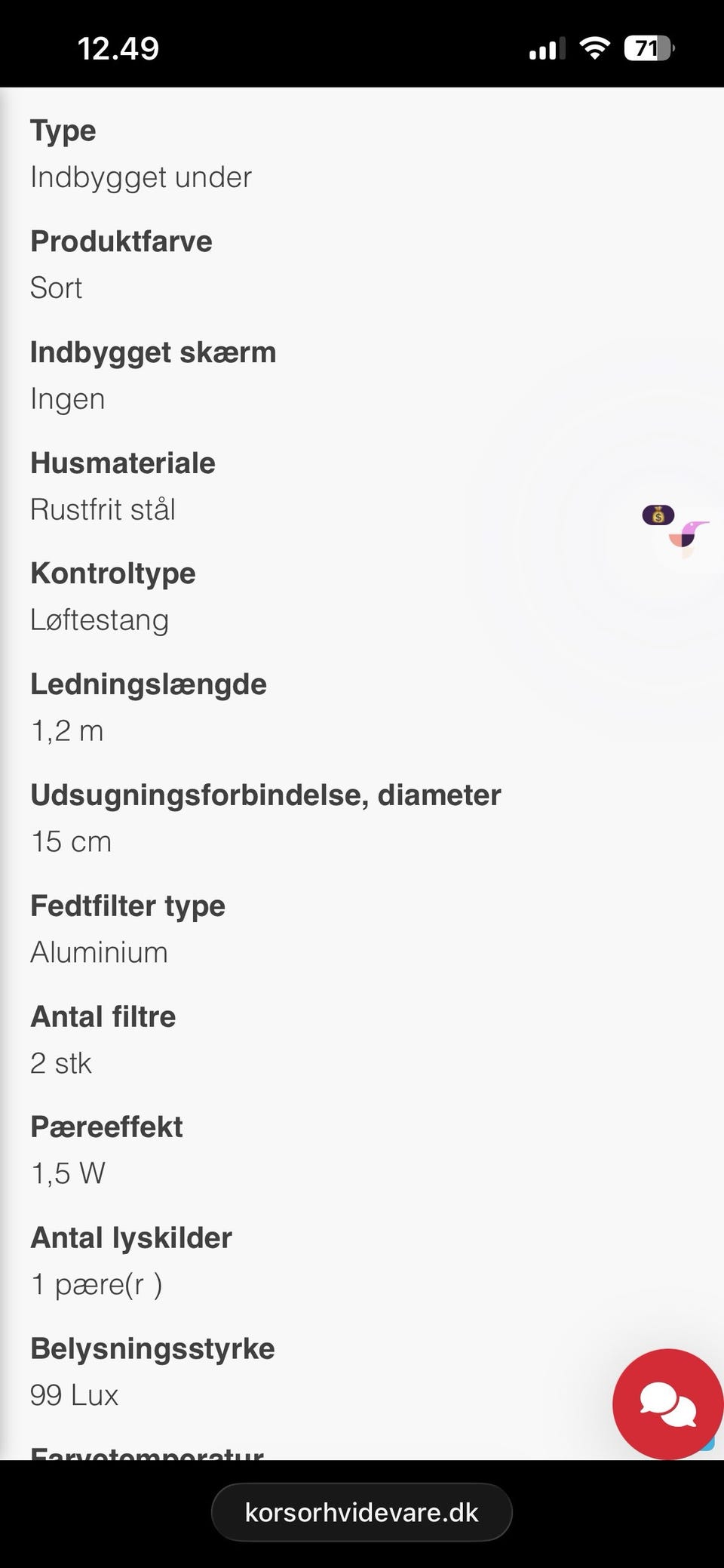The image size is (724, 1568).
Task: Tap the Wi-Fi status icon
Action: click(594, 49)
